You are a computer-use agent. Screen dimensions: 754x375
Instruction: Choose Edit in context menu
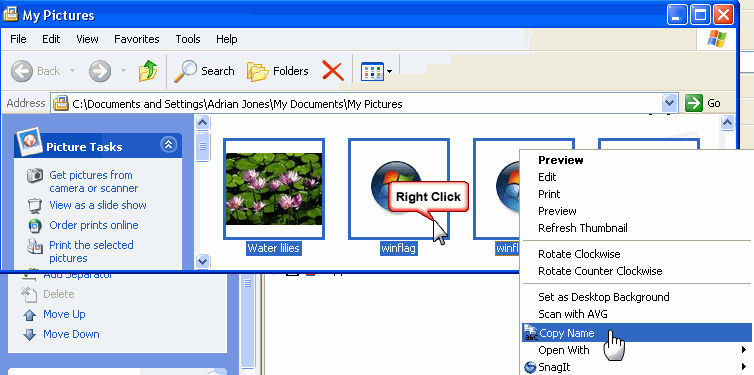tap(547, 177)
